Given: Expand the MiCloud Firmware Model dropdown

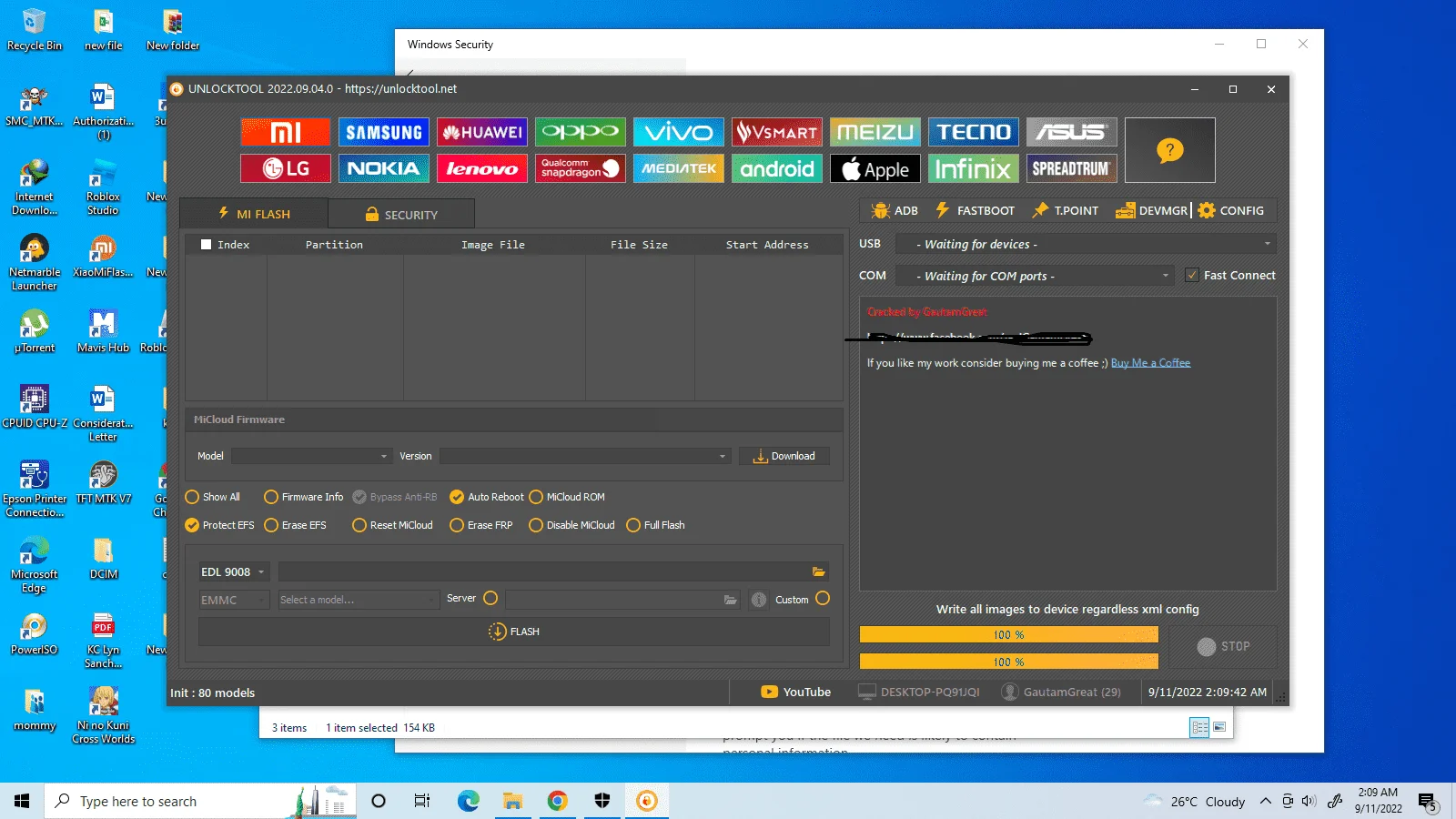Looking at the screenshot, I should pos(311,456).
